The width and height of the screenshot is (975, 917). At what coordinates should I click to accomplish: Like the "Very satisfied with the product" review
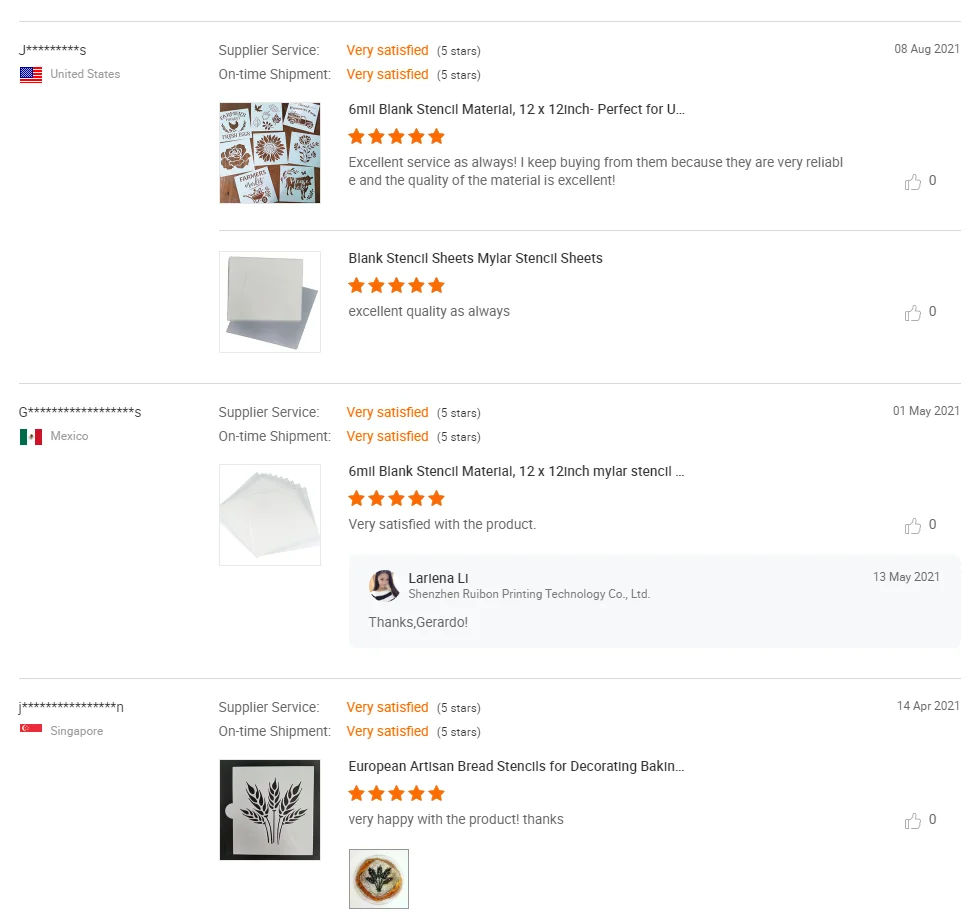click(x=912, y=526)
